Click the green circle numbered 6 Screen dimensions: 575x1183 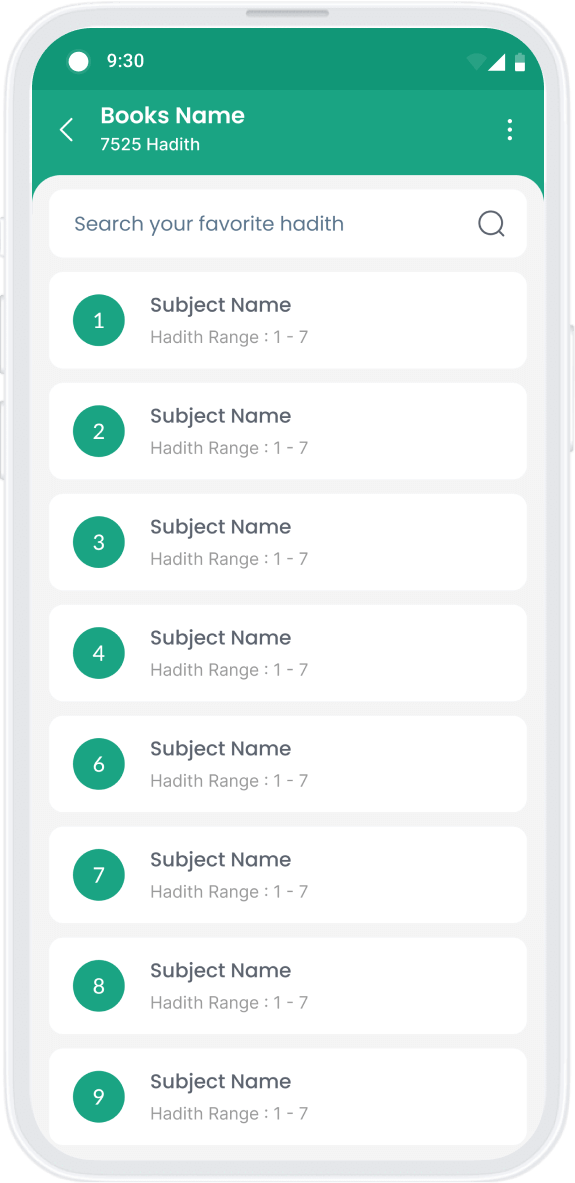99,764
